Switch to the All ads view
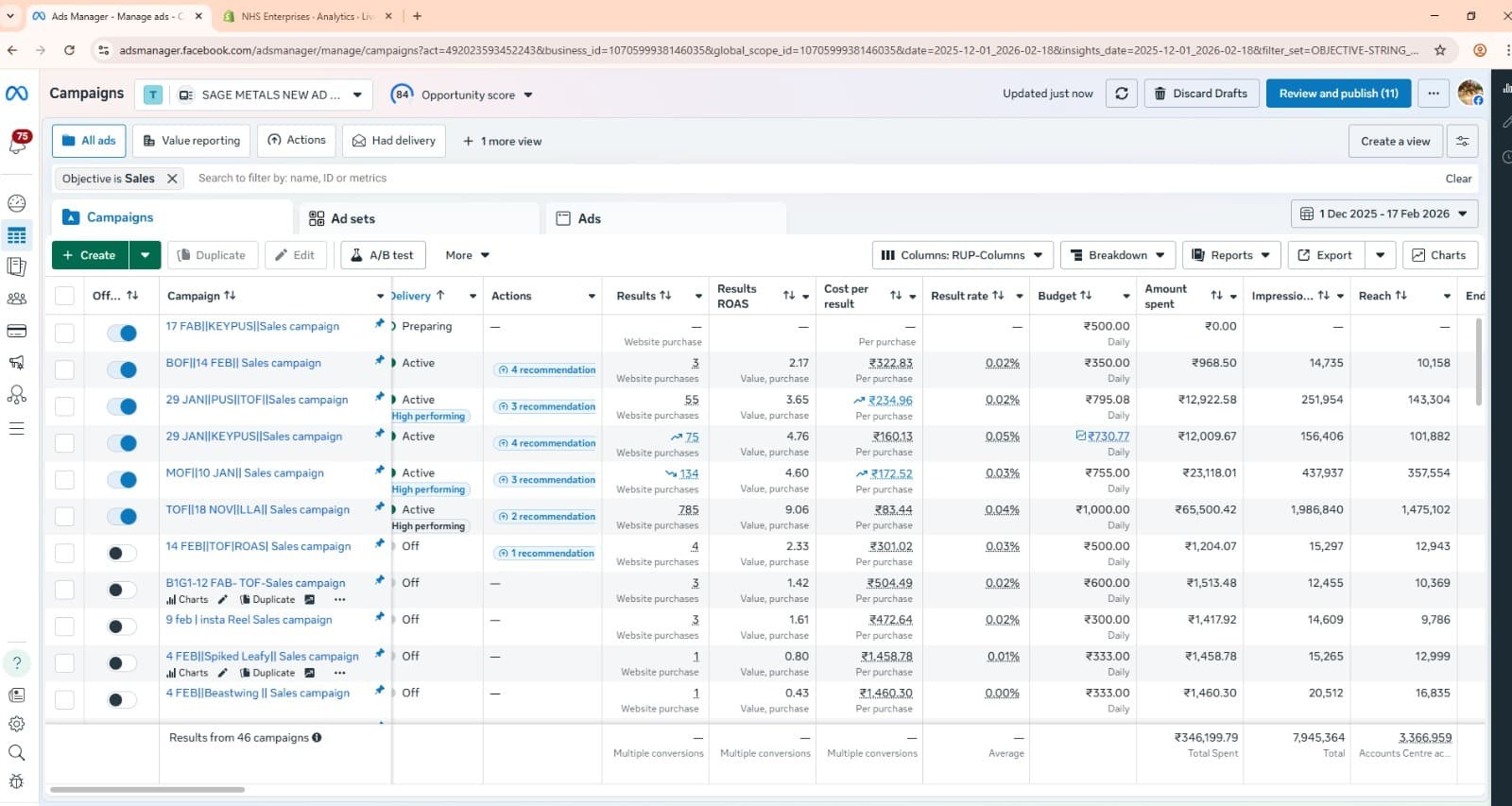Screen dimensions: 1512x806 coord(89,141)
